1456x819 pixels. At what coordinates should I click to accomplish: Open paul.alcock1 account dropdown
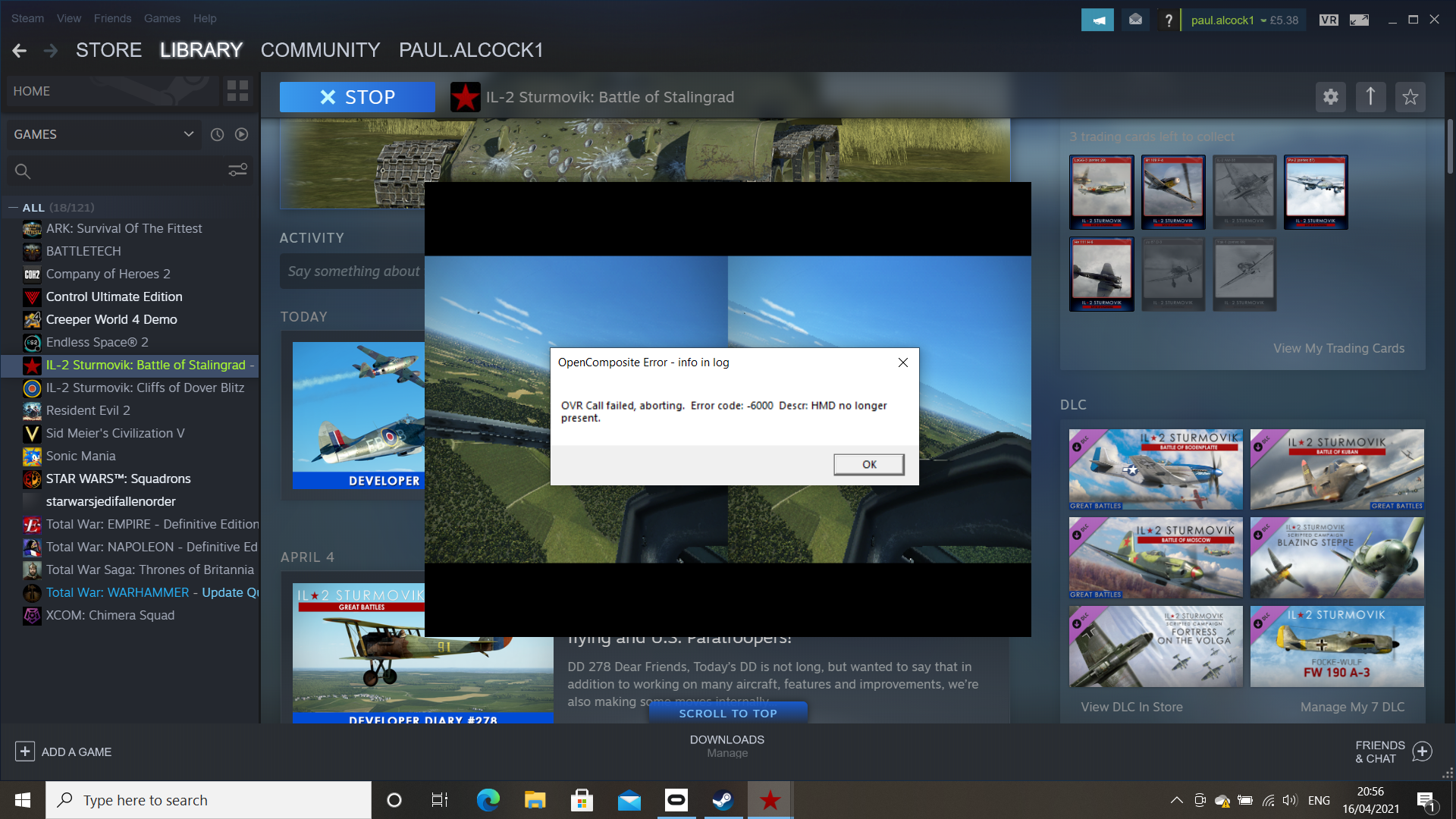click(1244, 20)
